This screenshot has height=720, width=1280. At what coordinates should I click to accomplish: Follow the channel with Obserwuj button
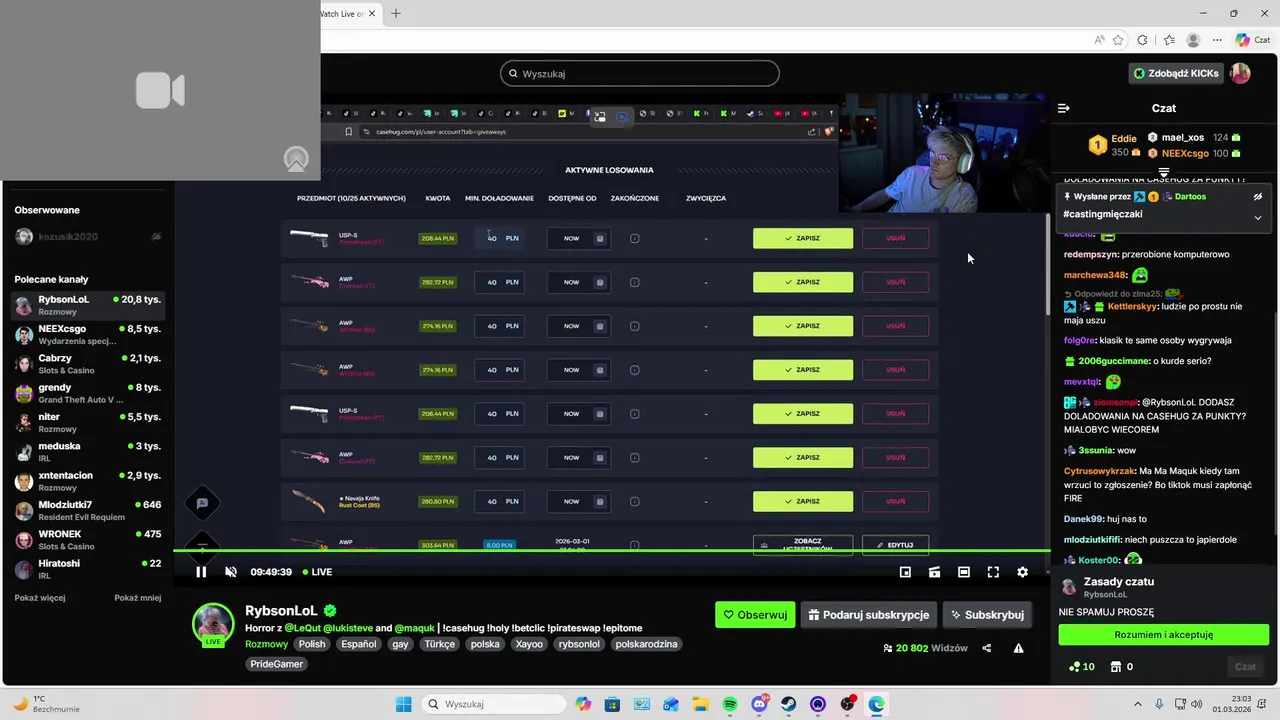755,615
